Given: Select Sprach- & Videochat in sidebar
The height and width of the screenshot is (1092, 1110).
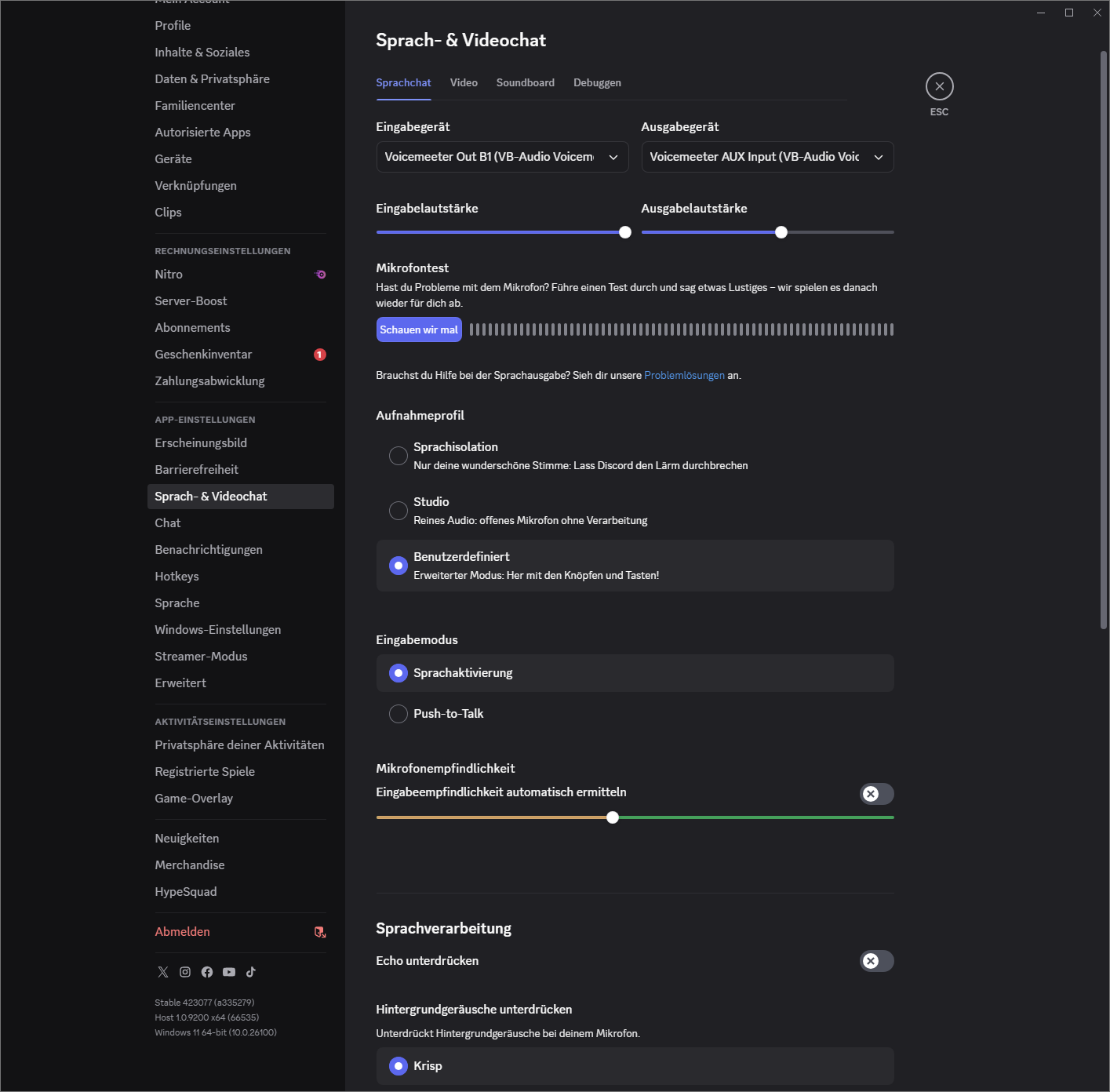Looking at the screenshot, I should point(240,497).
